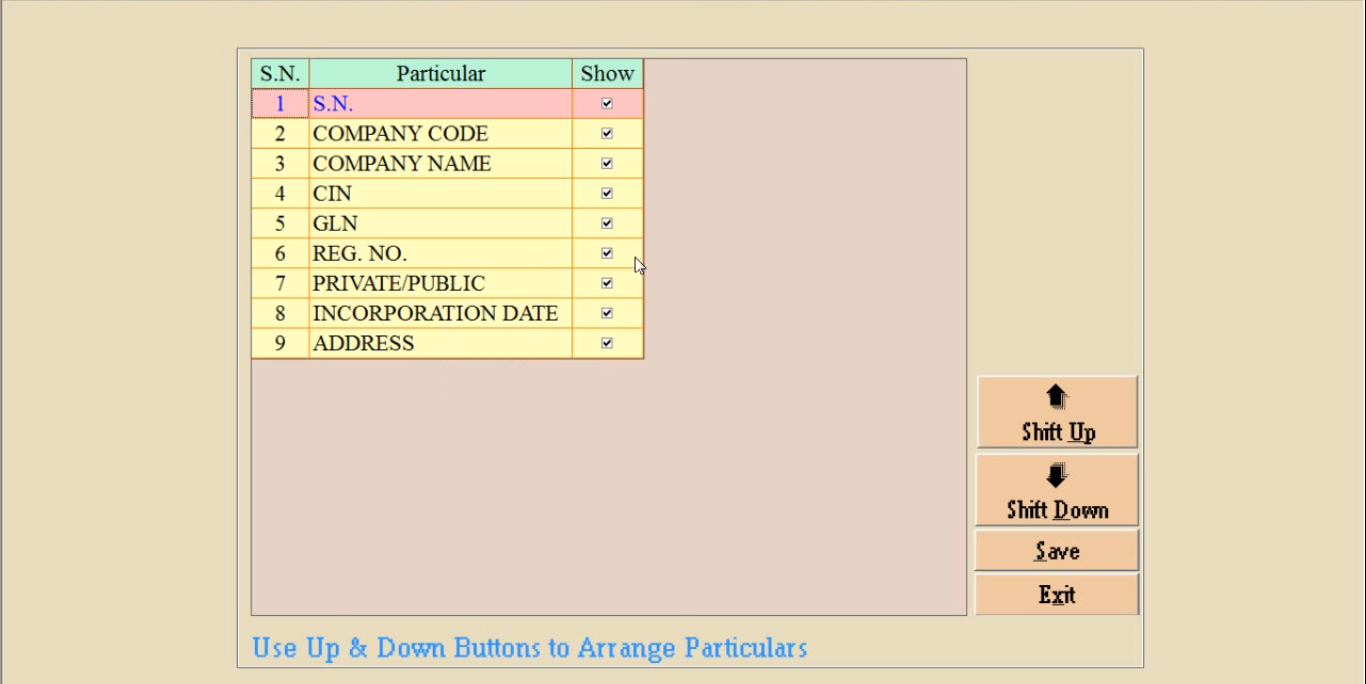1366x684 pixels.
Task: Disable Show checkbox for CIN
Action: click(x=607, y=193)
